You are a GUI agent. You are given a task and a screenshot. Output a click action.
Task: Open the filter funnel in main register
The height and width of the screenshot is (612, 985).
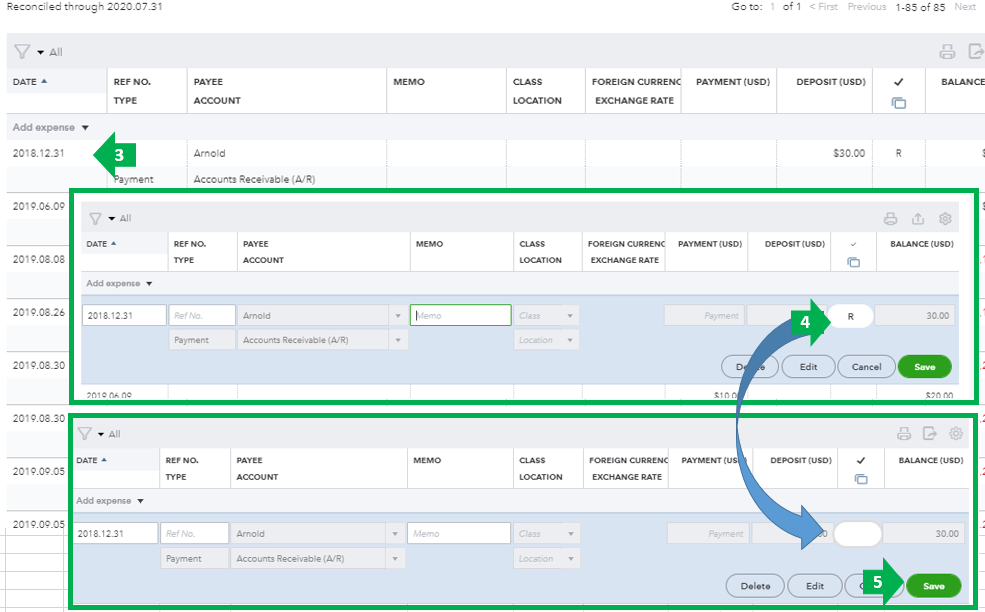pyautogui.click(x=22, y=52)
